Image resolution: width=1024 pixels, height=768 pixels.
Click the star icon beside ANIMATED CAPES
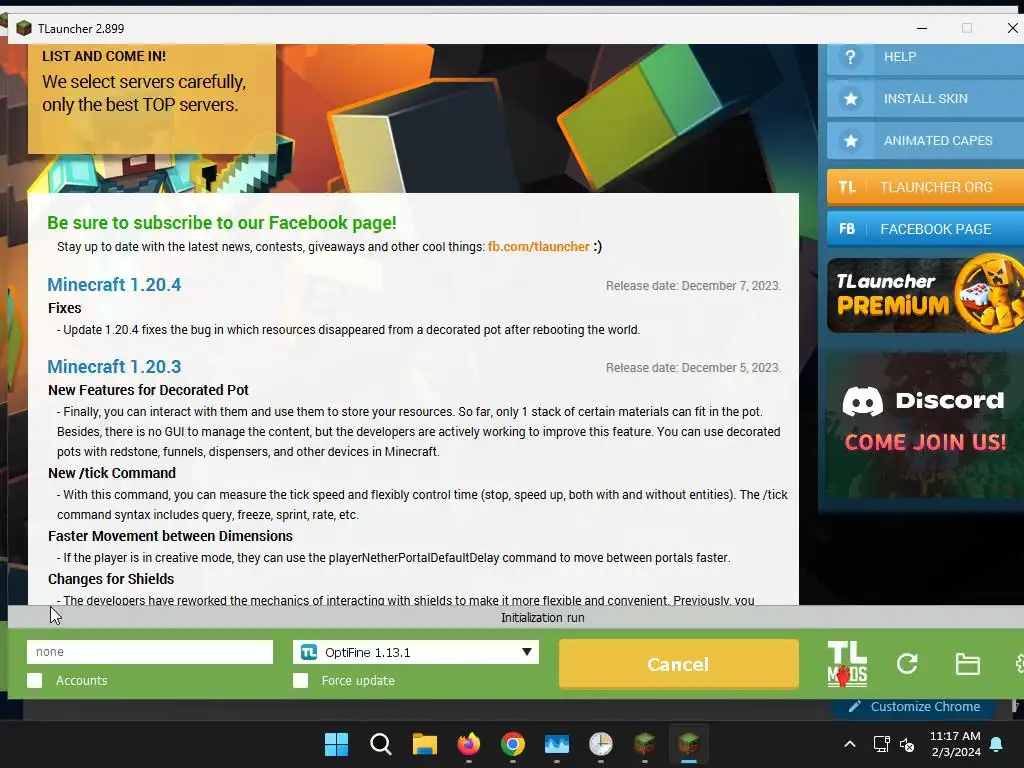(x=850, y=141)
